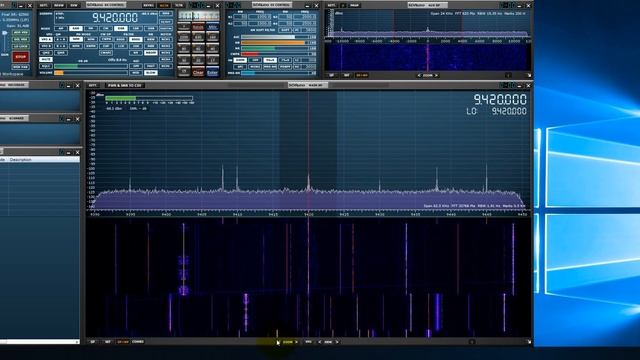This screenshot has height=360, width=640.
Task: Click the QMR memory recall button
Action: (61, 53)
